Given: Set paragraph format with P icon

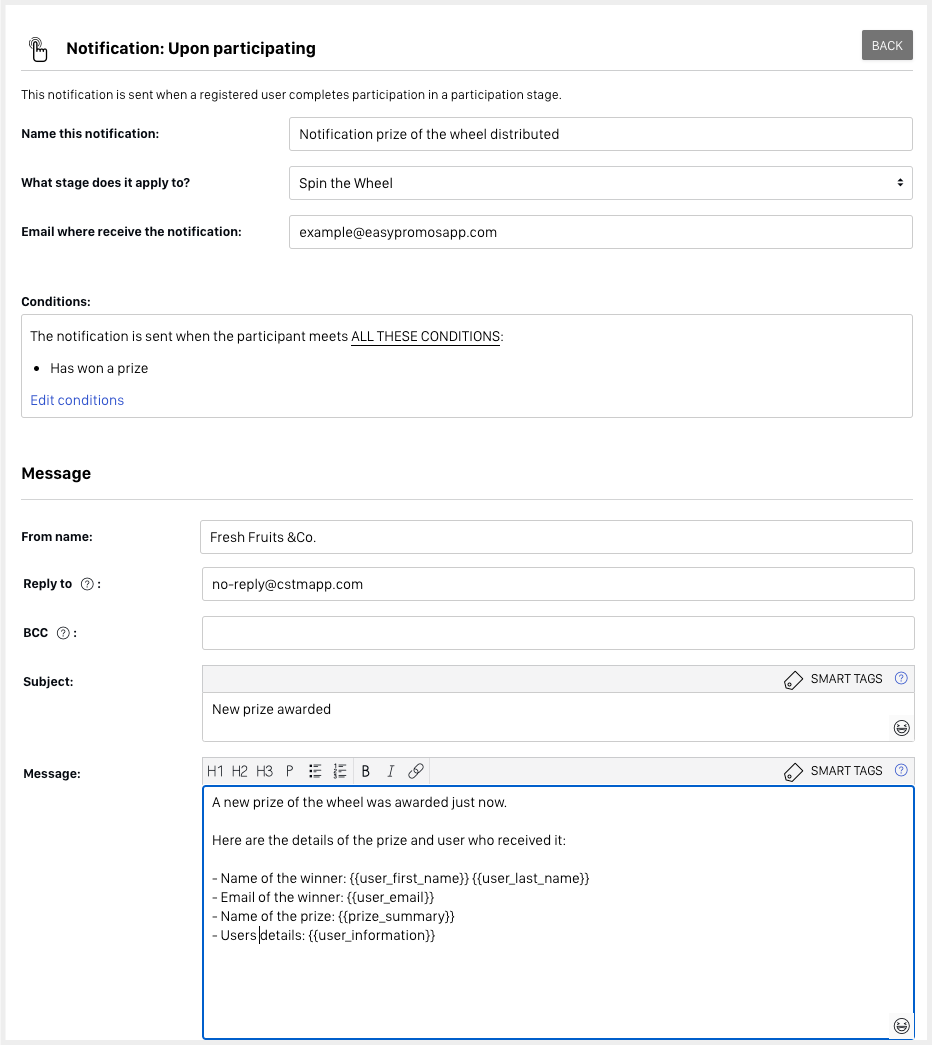Looking at the screenshot, I should point(290,771).
